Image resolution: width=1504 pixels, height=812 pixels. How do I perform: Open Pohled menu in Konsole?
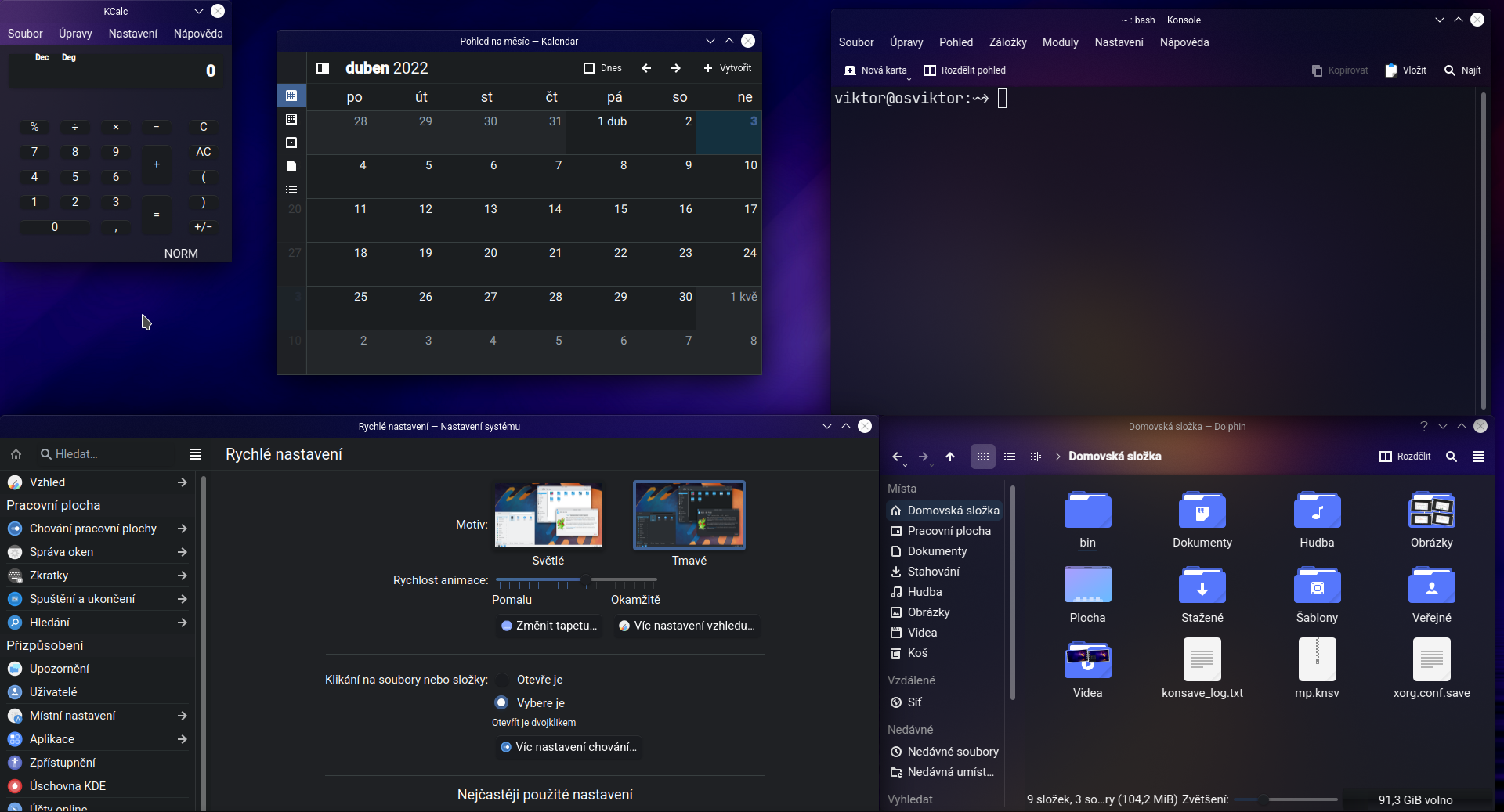956,42
